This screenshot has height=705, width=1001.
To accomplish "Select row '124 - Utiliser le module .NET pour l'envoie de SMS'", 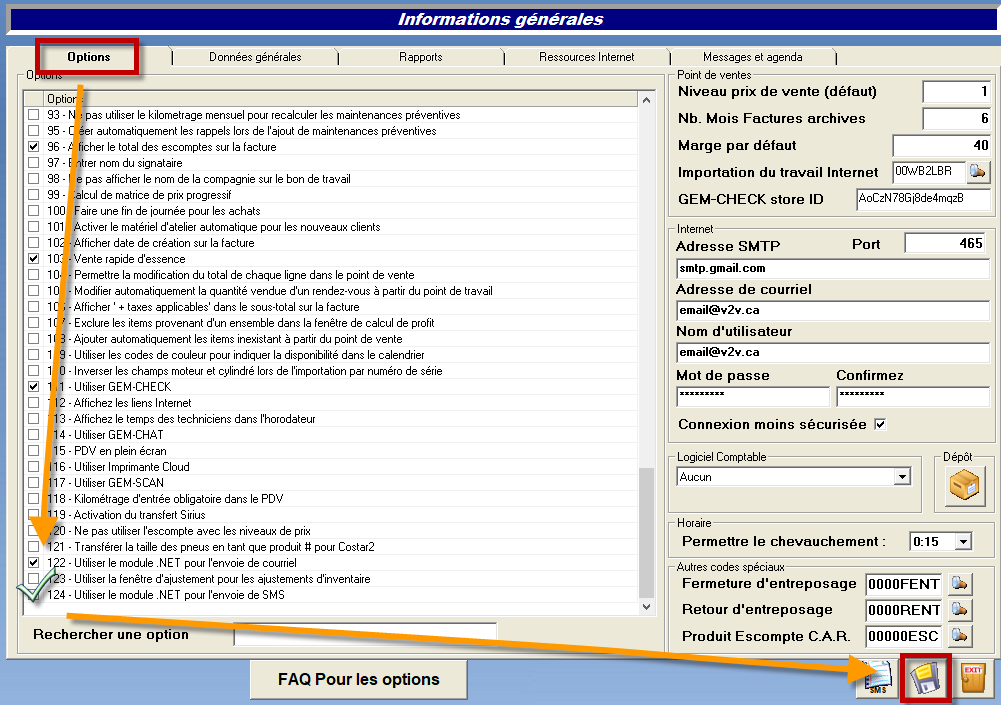I will point(331,595).
